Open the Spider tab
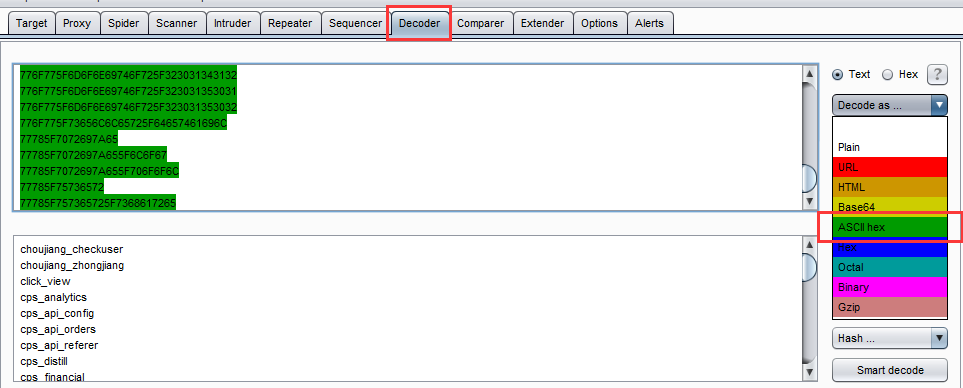The height and width of the screenshot is (388, 963). tap(123, 23)
